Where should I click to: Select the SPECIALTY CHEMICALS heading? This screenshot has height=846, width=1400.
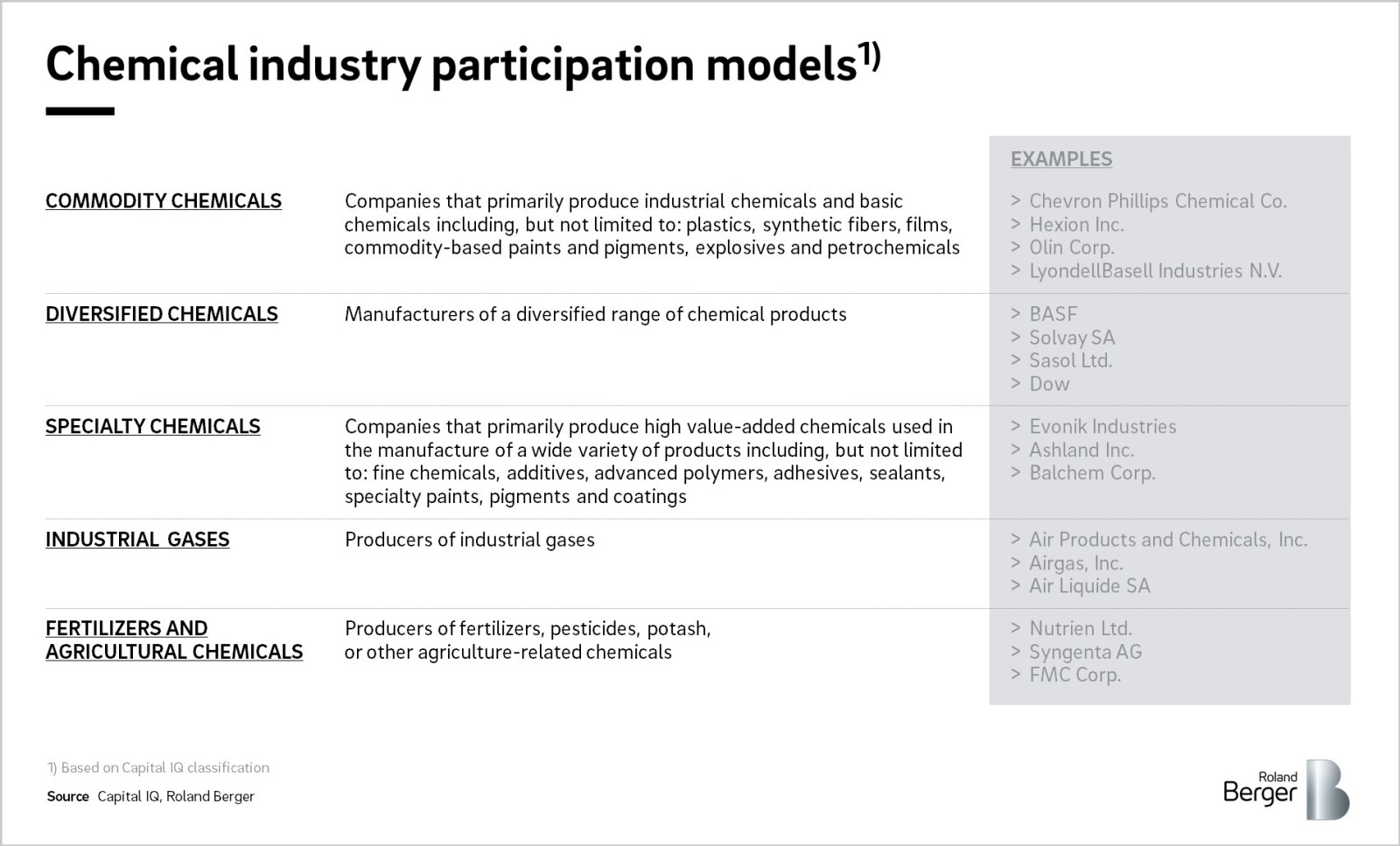pyautogui.click(x=153, y=427)
